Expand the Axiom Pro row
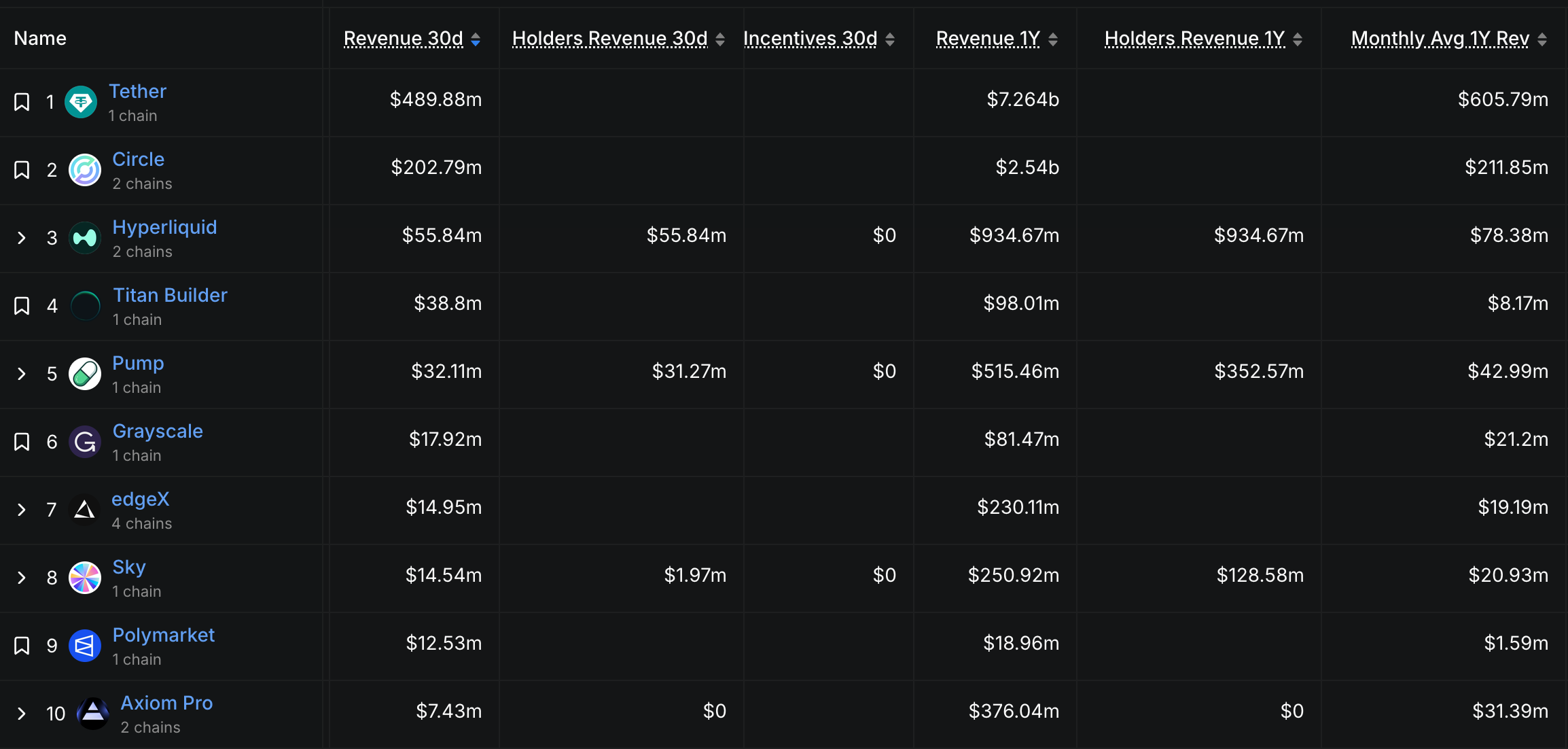The width and height of the screenshot is (1568, 749). tap(21, 714)
